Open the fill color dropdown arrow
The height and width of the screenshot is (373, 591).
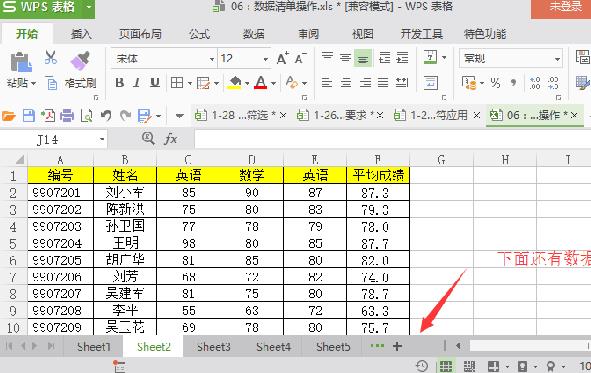pyautogui.click(x=247, y=83)
